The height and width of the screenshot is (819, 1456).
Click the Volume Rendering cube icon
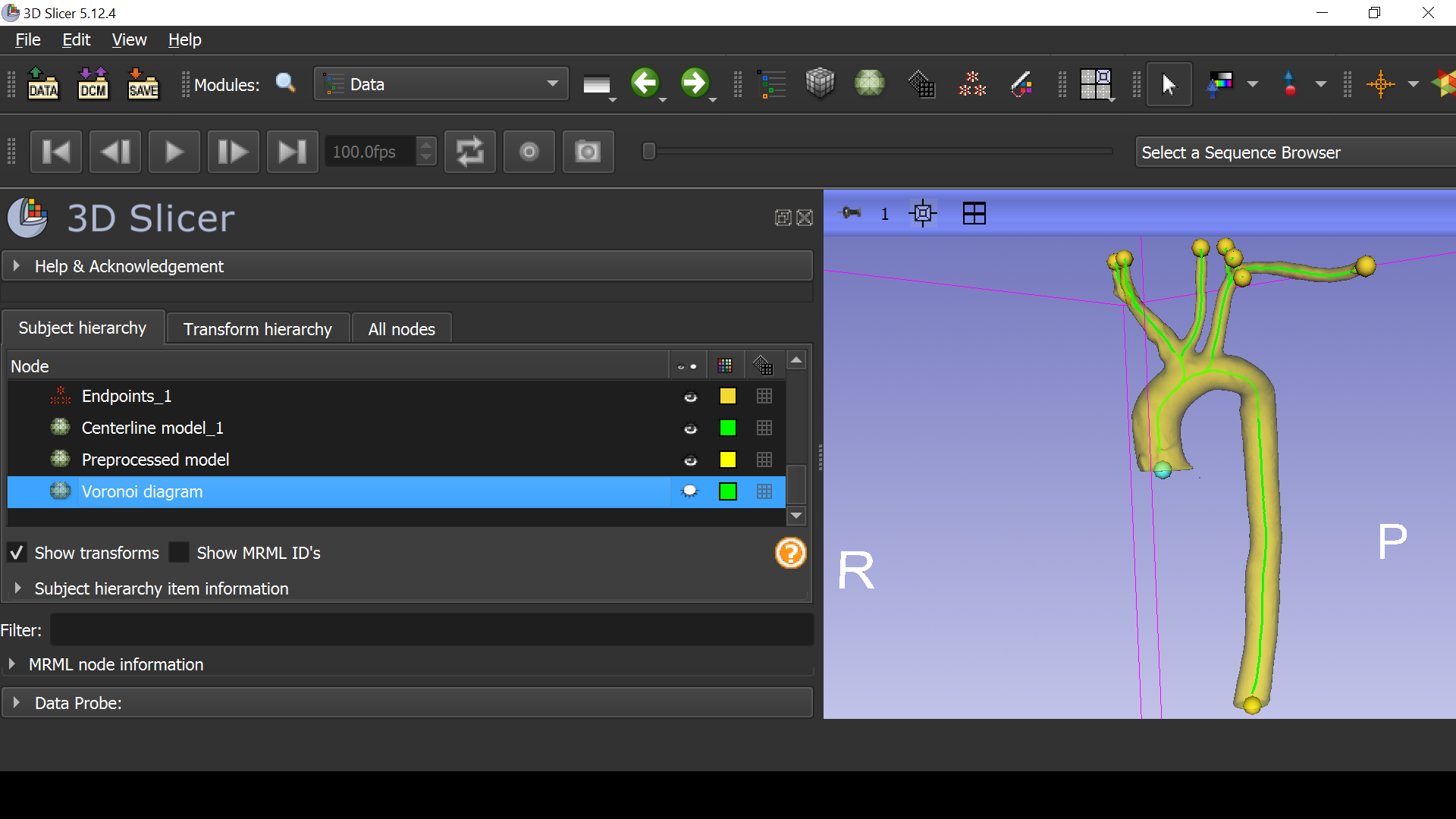point(820,83)
